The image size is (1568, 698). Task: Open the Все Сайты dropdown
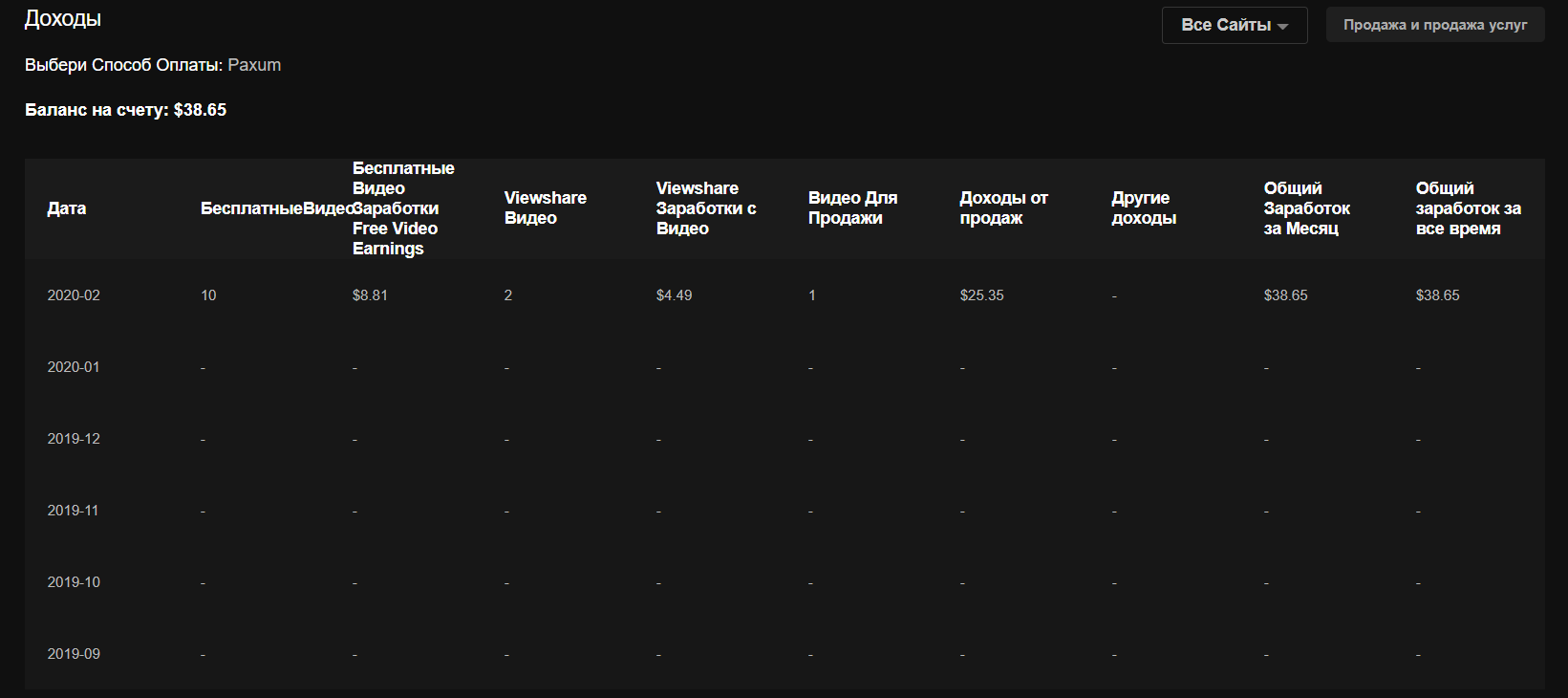click(x=1234, y=26)
